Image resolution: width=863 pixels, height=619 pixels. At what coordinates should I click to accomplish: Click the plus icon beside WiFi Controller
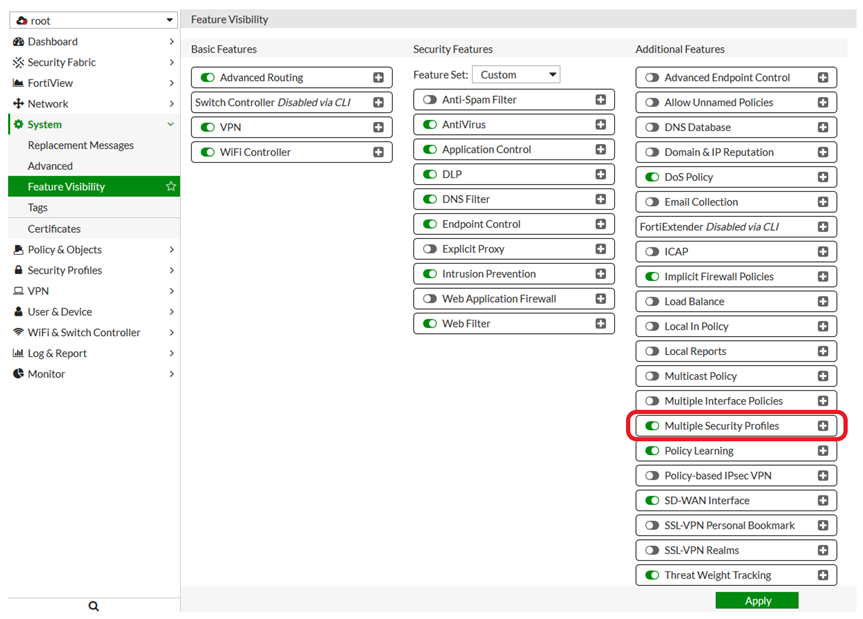click(x=379, y=153)
